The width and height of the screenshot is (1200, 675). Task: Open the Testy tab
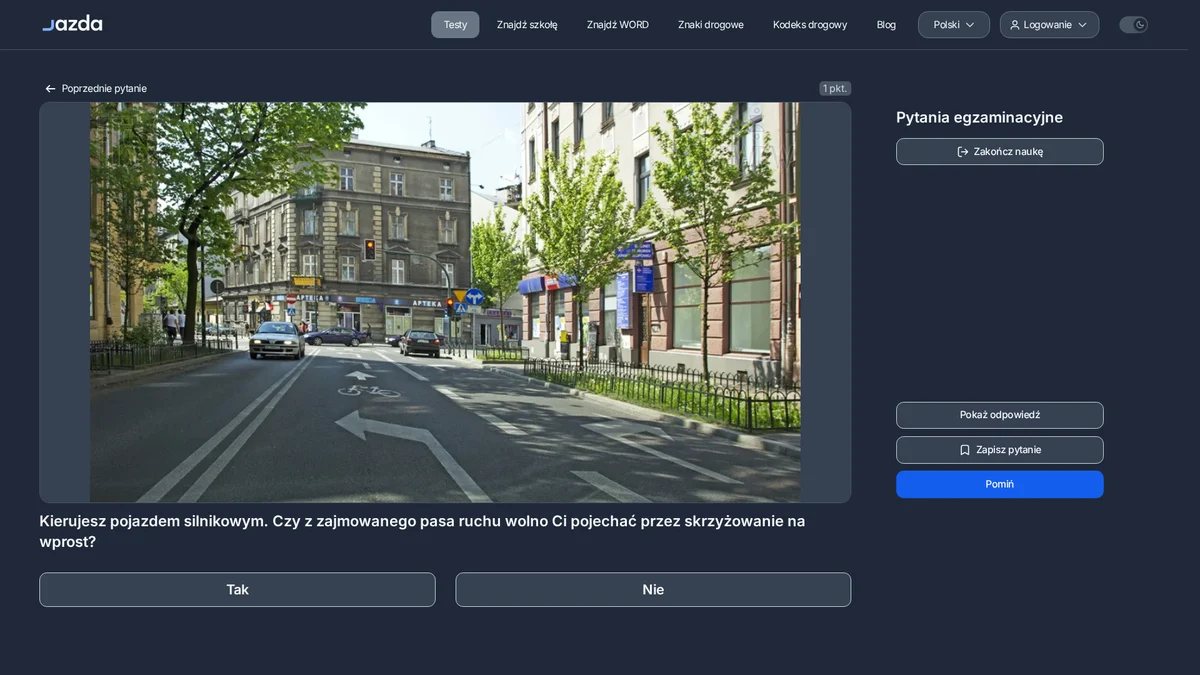pyautogui.click(x=455, y=25)
